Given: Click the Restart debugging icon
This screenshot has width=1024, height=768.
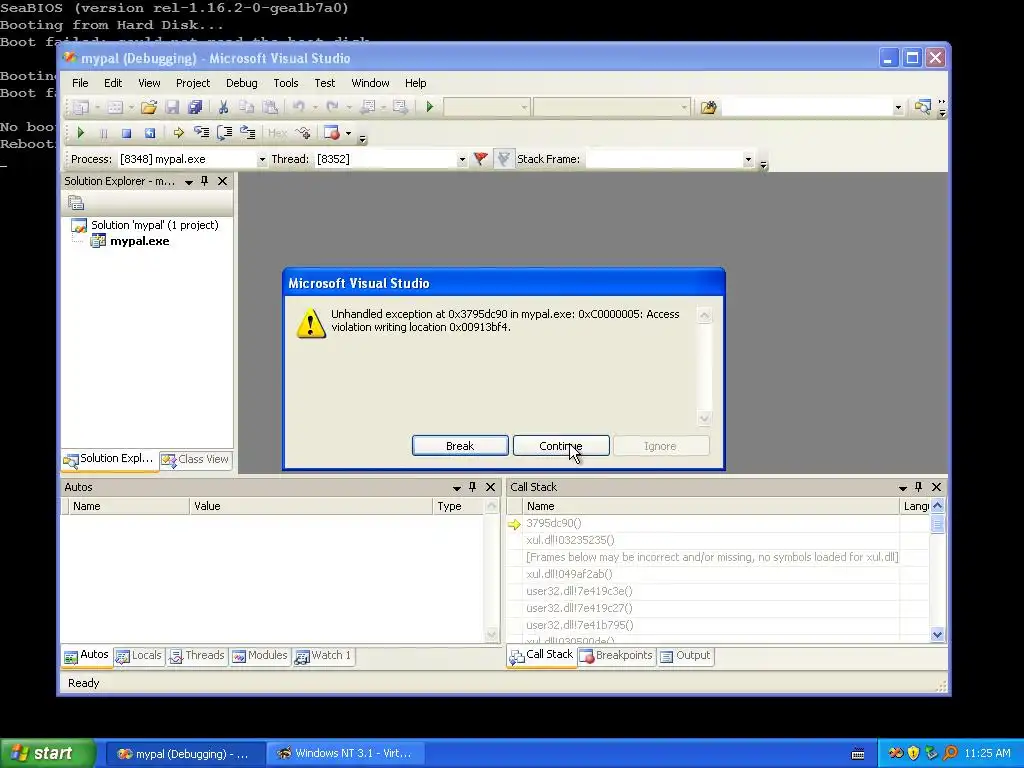Looking at the screenshot, I should 150,133.
